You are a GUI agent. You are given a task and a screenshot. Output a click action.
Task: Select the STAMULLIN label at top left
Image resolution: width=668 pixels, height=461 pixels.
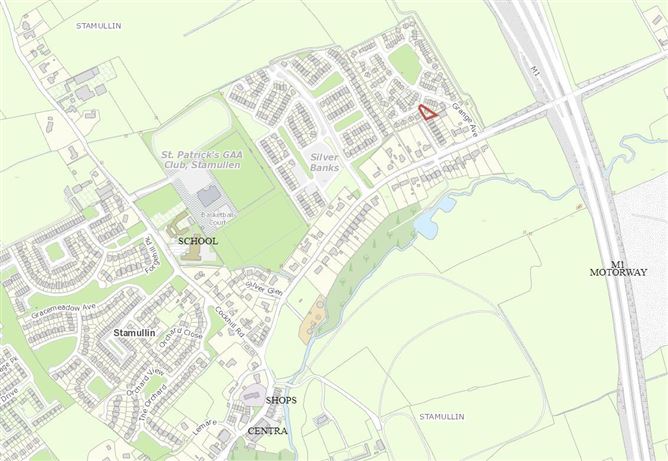point(98,26)
